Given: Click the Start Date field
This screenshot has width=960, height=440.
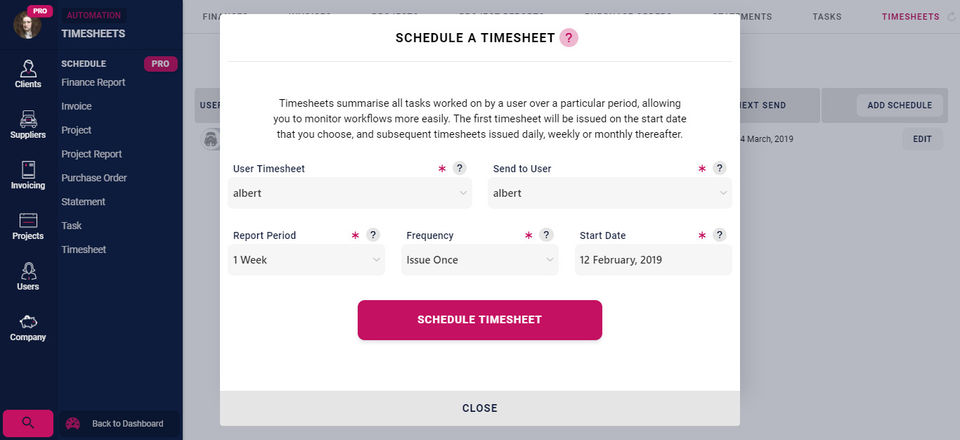Looking at the screenshot, I should [x=653, y=260].
